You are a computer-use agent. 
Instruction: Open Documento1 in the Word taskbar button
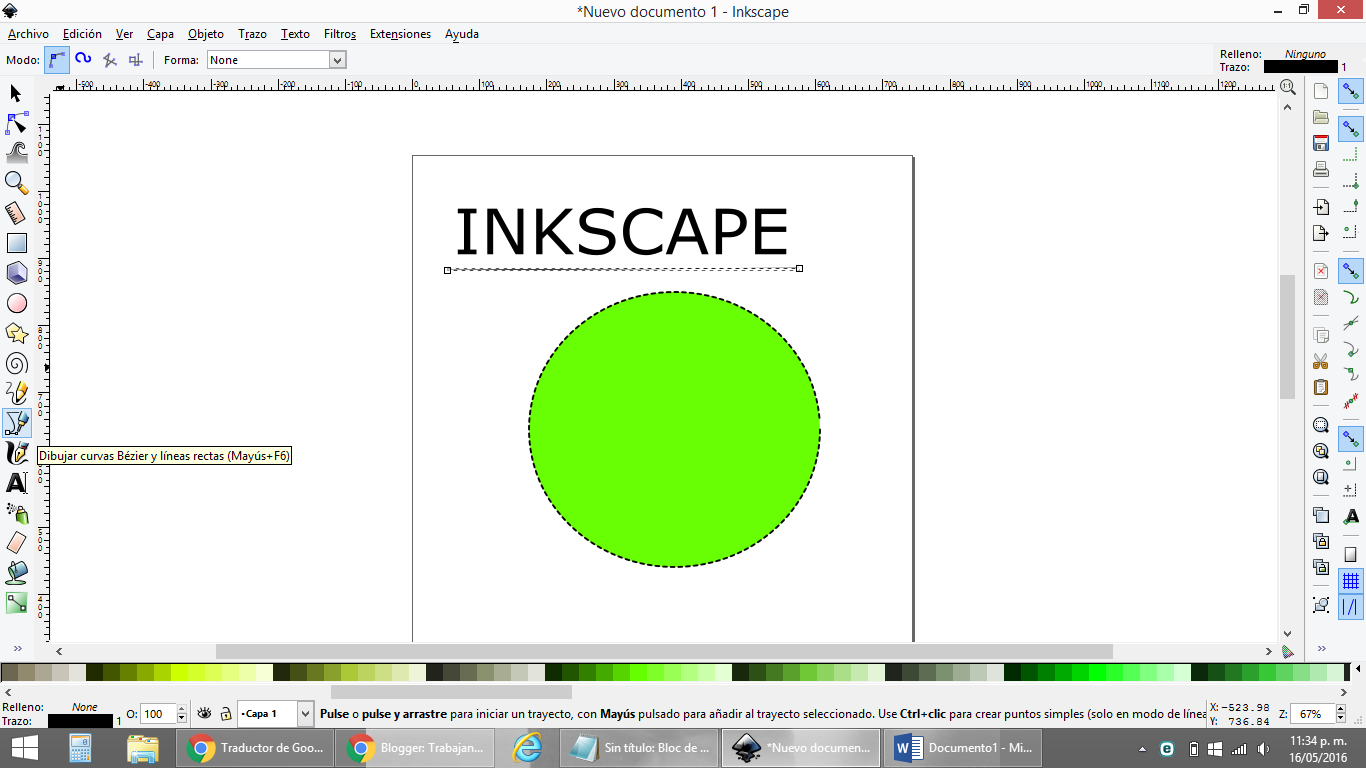point(962,747)
